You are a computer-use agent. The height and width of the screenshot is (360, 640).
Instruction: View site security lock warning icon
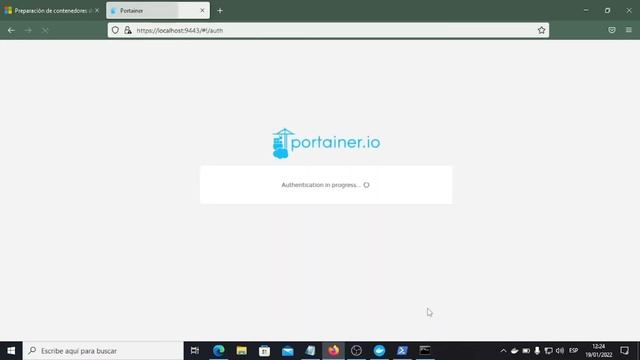pyautogui.click(x=128, y=30)
